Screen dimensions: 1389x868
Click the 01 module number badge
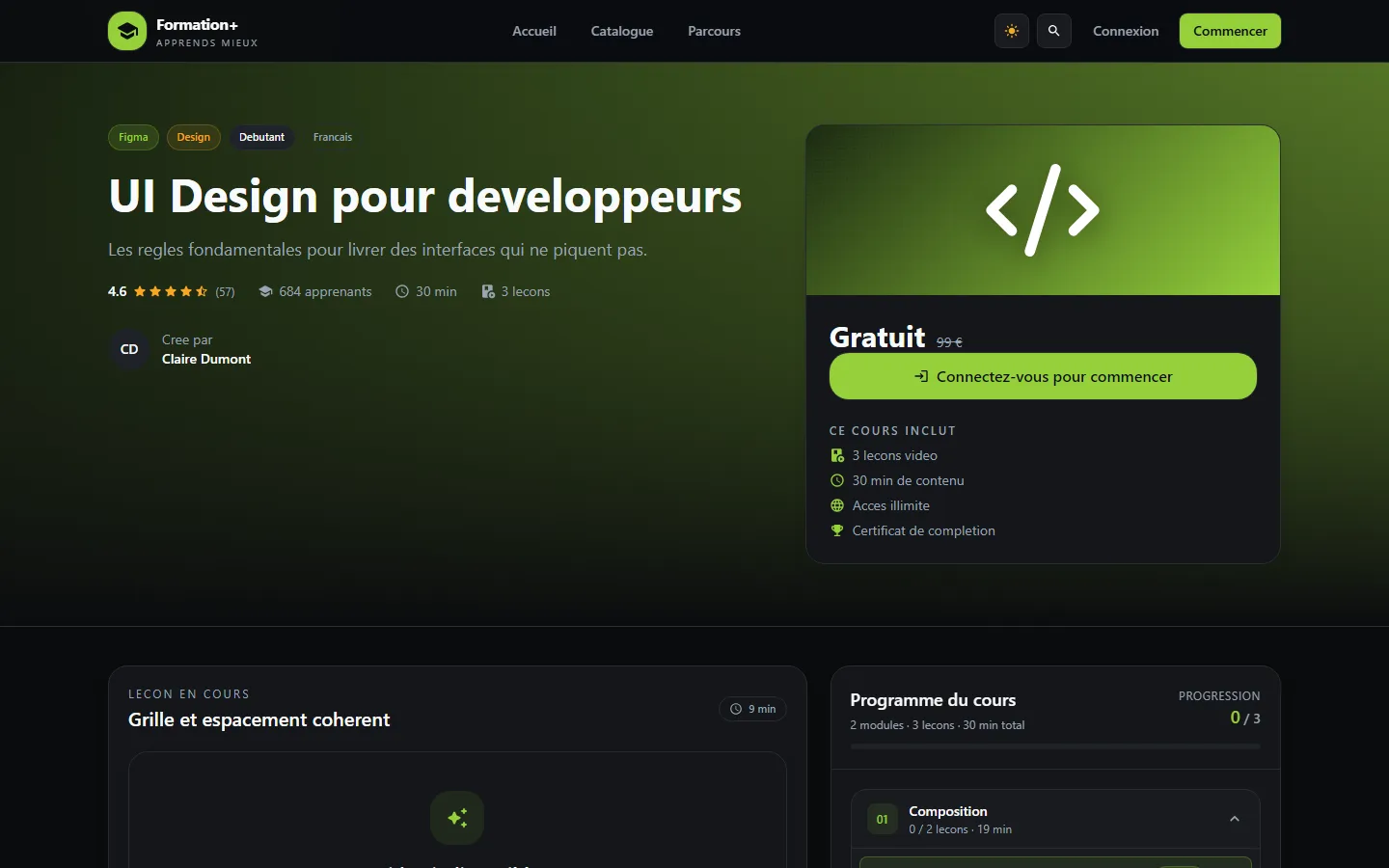coord(883,820)
